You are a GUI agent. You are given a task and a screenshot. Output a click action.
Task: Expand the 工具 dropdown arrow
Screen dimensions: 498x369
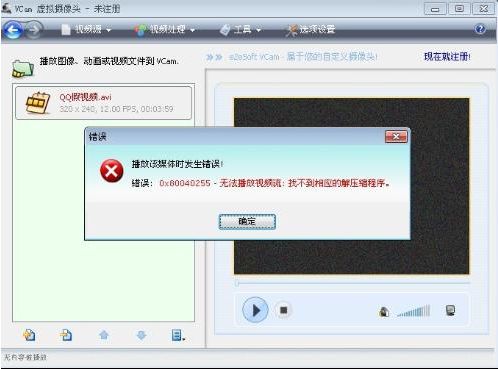258,30
